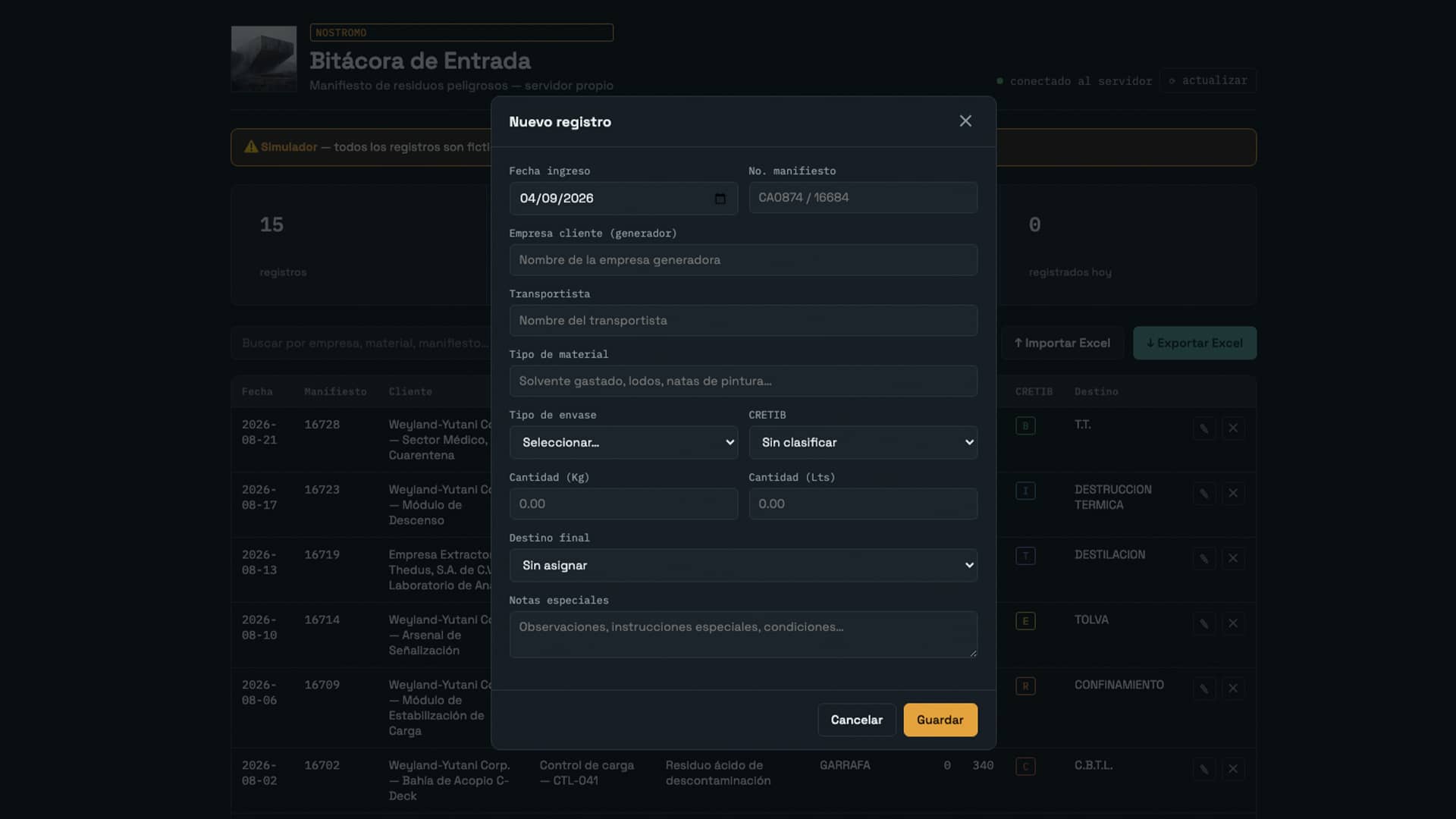1456x819 pixels.
Task: Delete row 16719 with X icon
Action: (1233, 559)
